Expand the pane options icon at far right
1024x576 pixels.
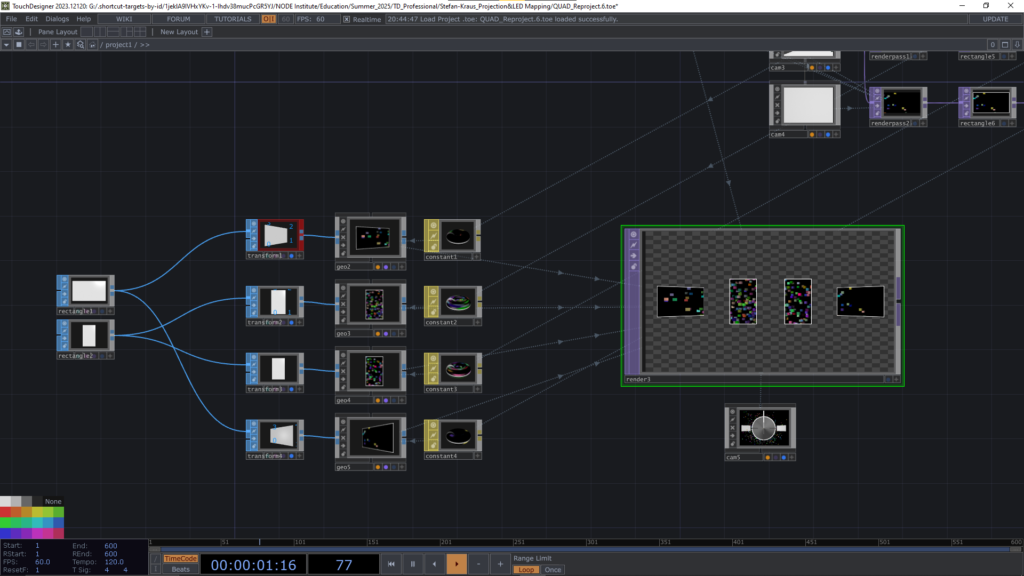tap(1017, 44)
